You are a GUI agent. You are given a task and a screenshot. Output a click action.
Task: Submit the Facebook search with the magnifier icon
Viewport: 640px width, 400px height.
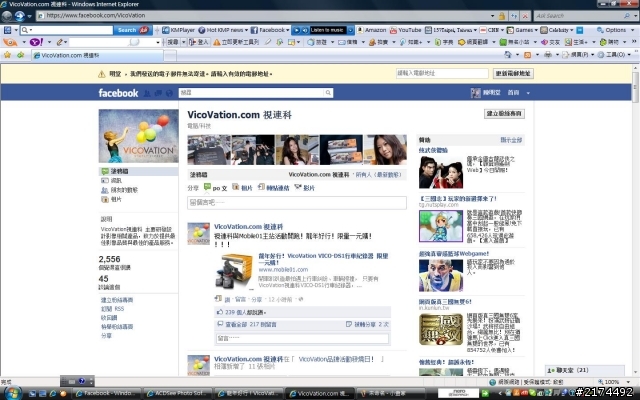point(328,93)
